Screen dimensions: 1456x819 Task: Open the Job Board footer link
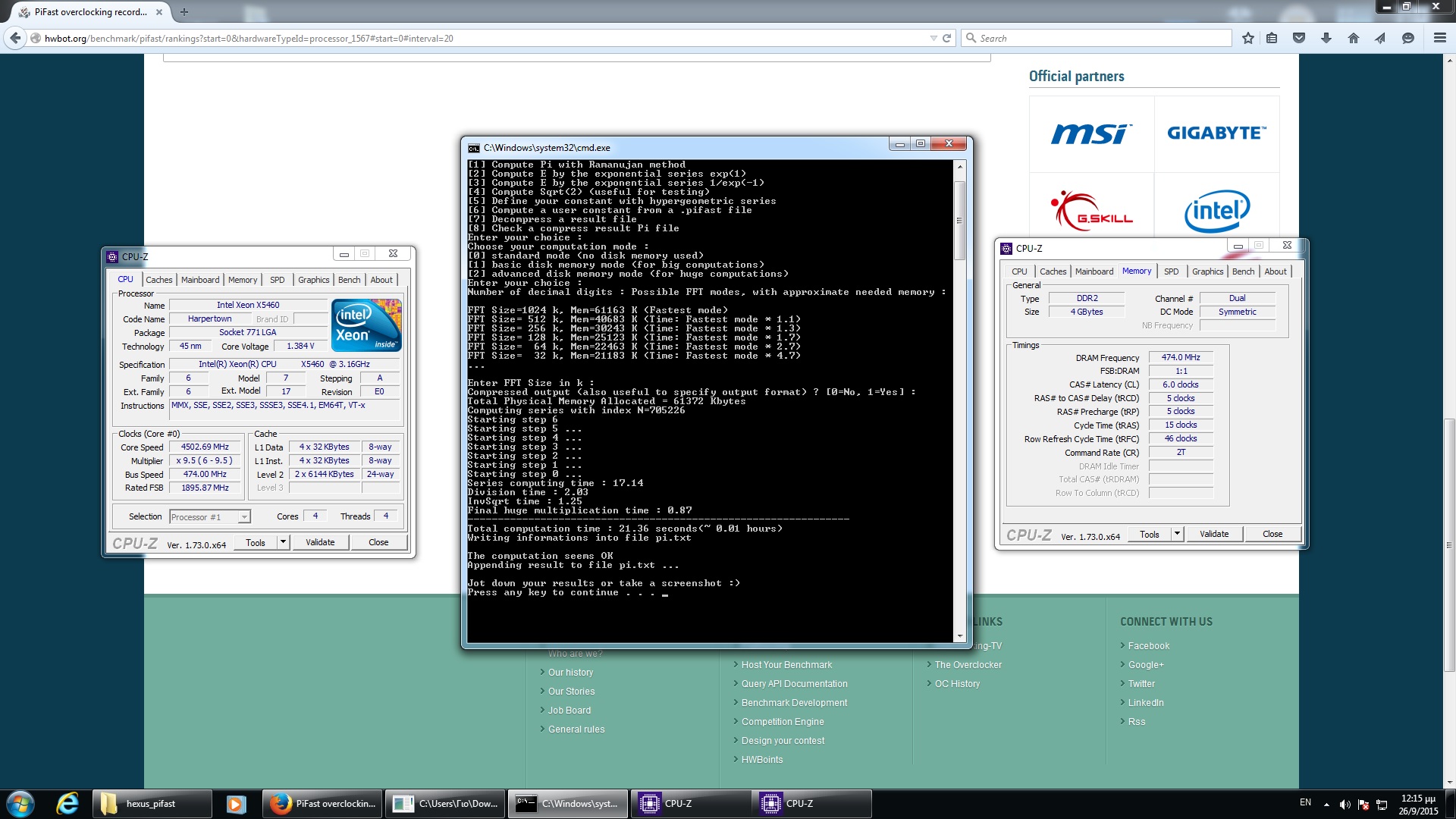569,711
